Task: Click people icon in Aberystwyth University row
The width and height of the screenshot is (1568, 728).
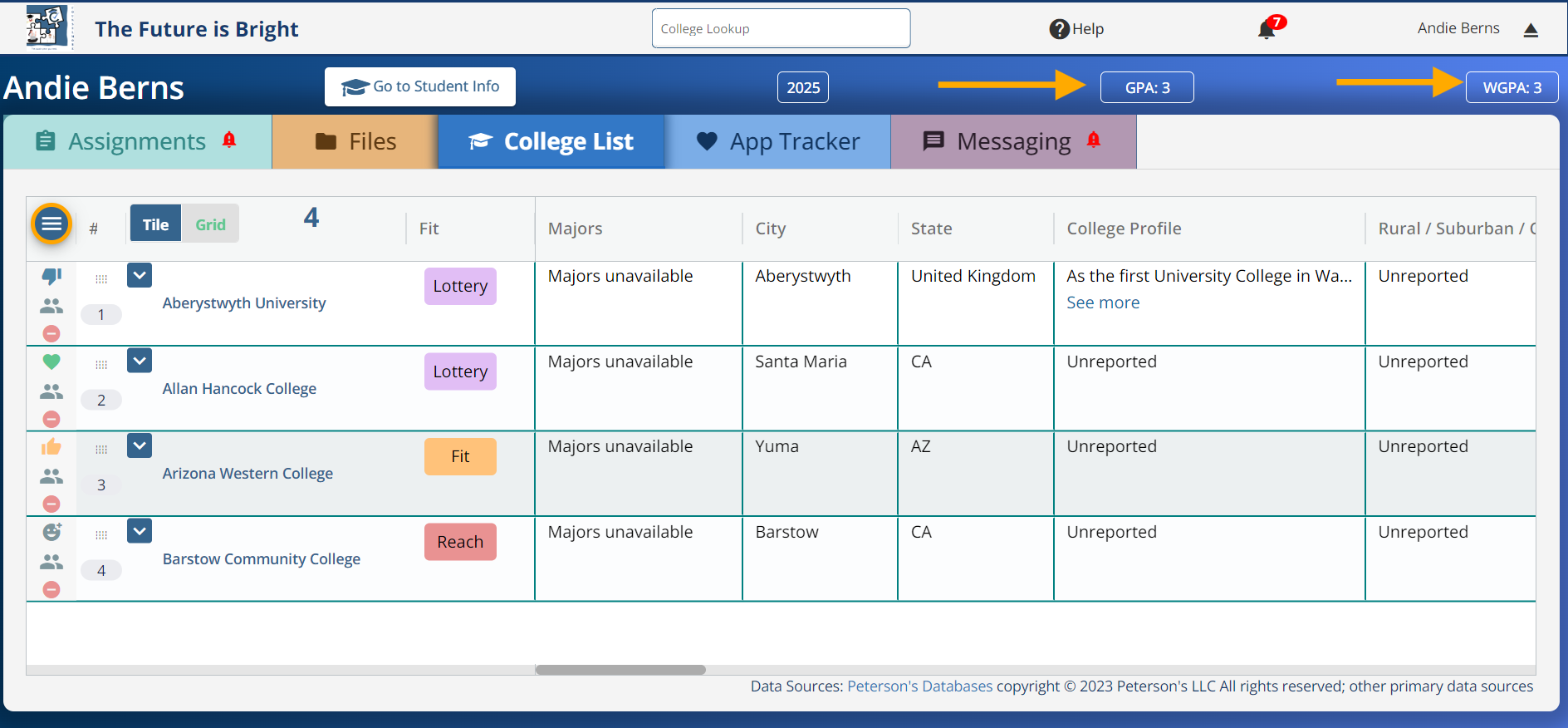Action: pyautogui.click(x=51, y=306)
